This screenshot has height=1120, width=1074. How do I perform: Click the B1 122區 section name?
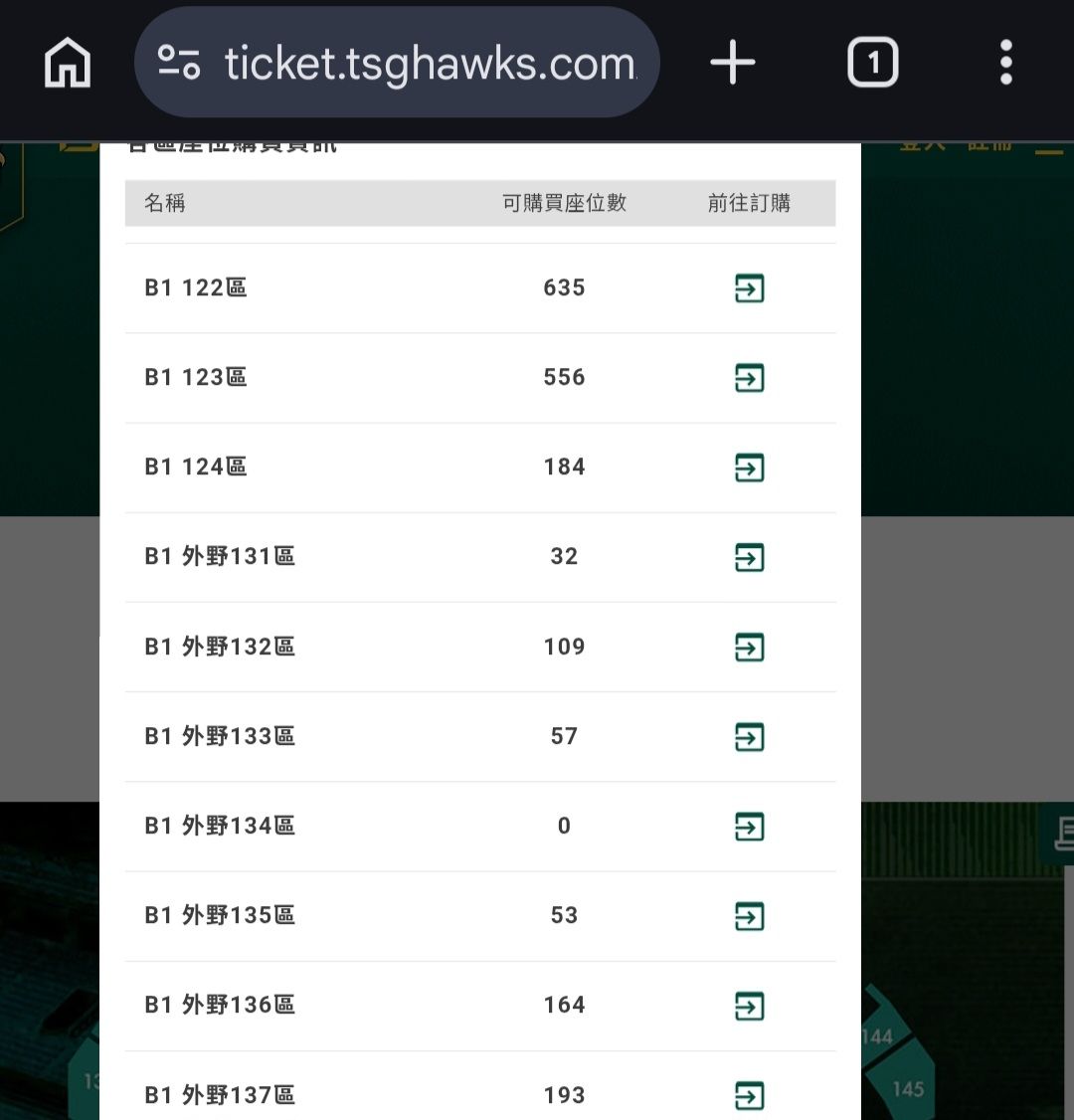[x=196, y=288]
